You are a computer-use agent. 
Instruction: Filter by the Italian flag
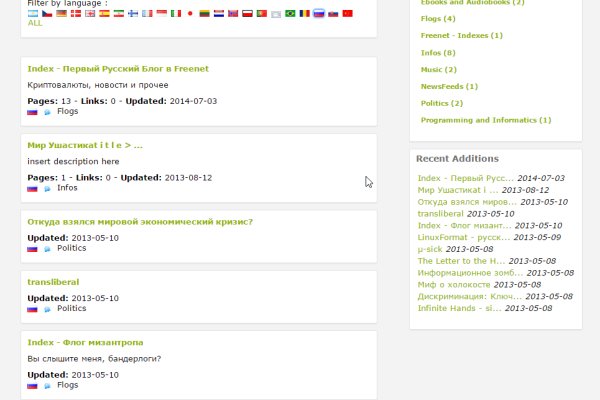(x=176, y=13)
